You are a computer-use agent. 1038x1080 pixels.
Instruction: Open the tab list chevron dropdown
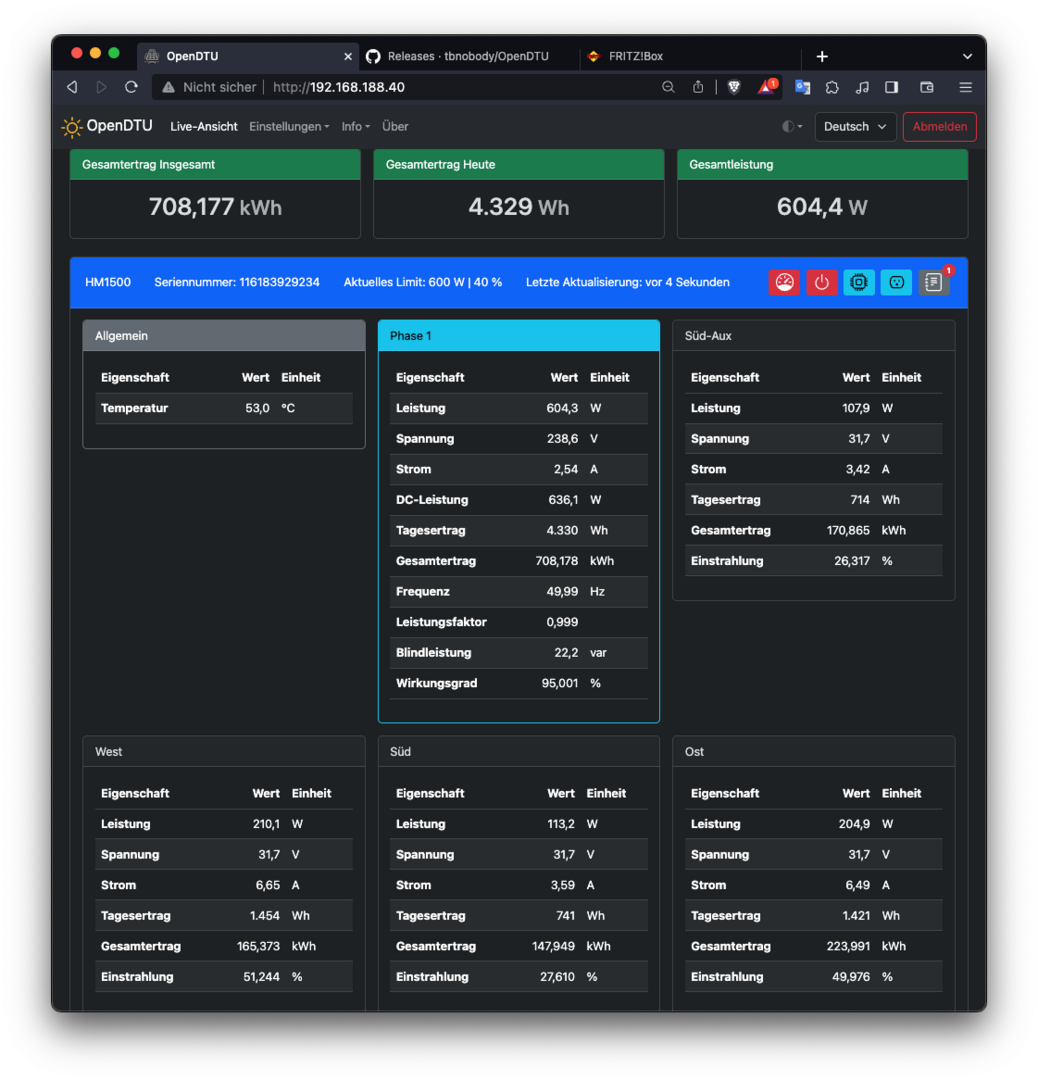[967, 56]
